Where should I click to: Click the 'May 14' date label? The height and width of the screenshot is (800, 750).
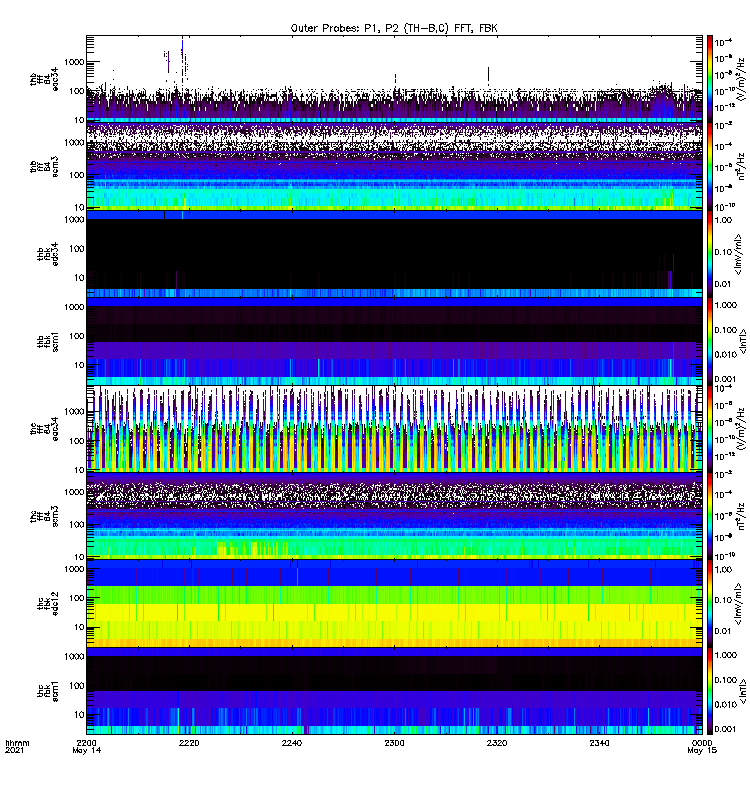coord(87,751)
